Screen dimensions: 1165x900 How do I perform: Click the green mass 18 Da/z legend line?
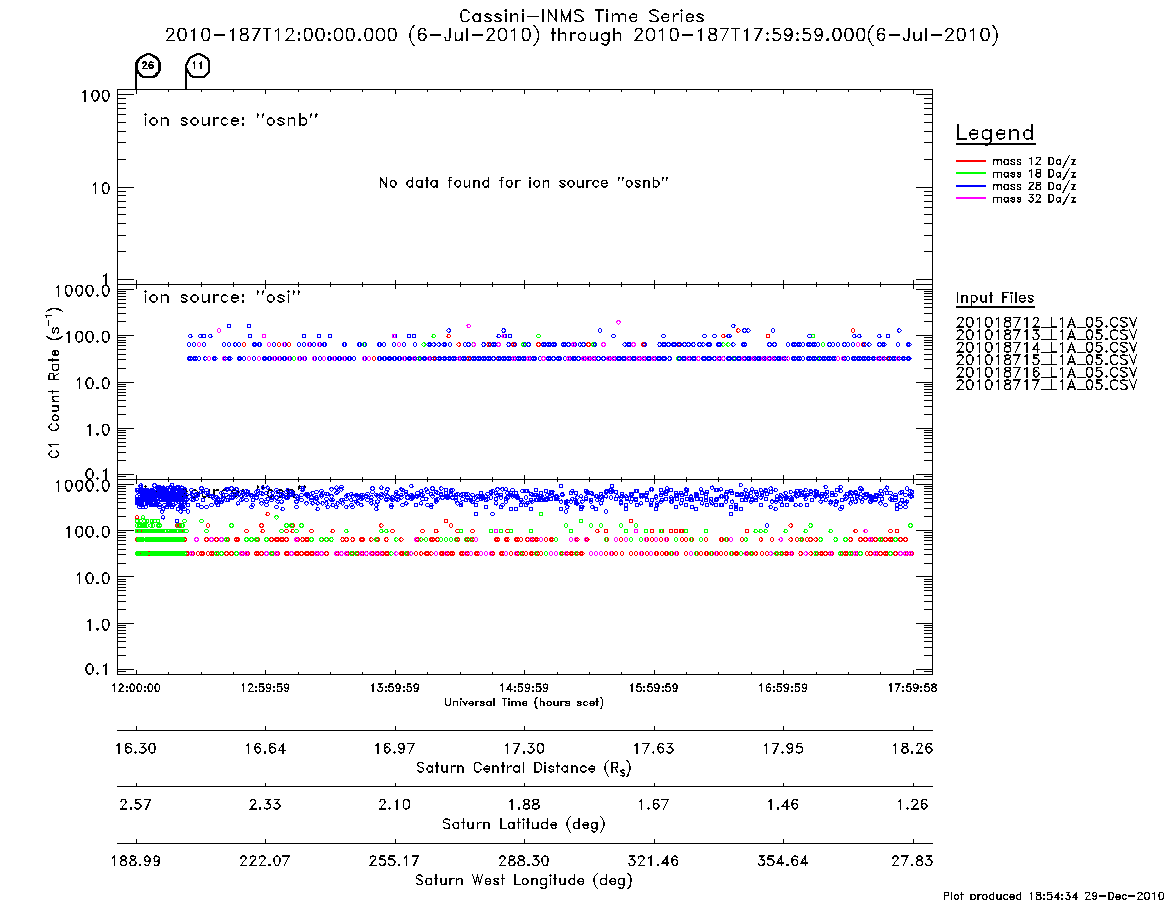coord(970,174)
